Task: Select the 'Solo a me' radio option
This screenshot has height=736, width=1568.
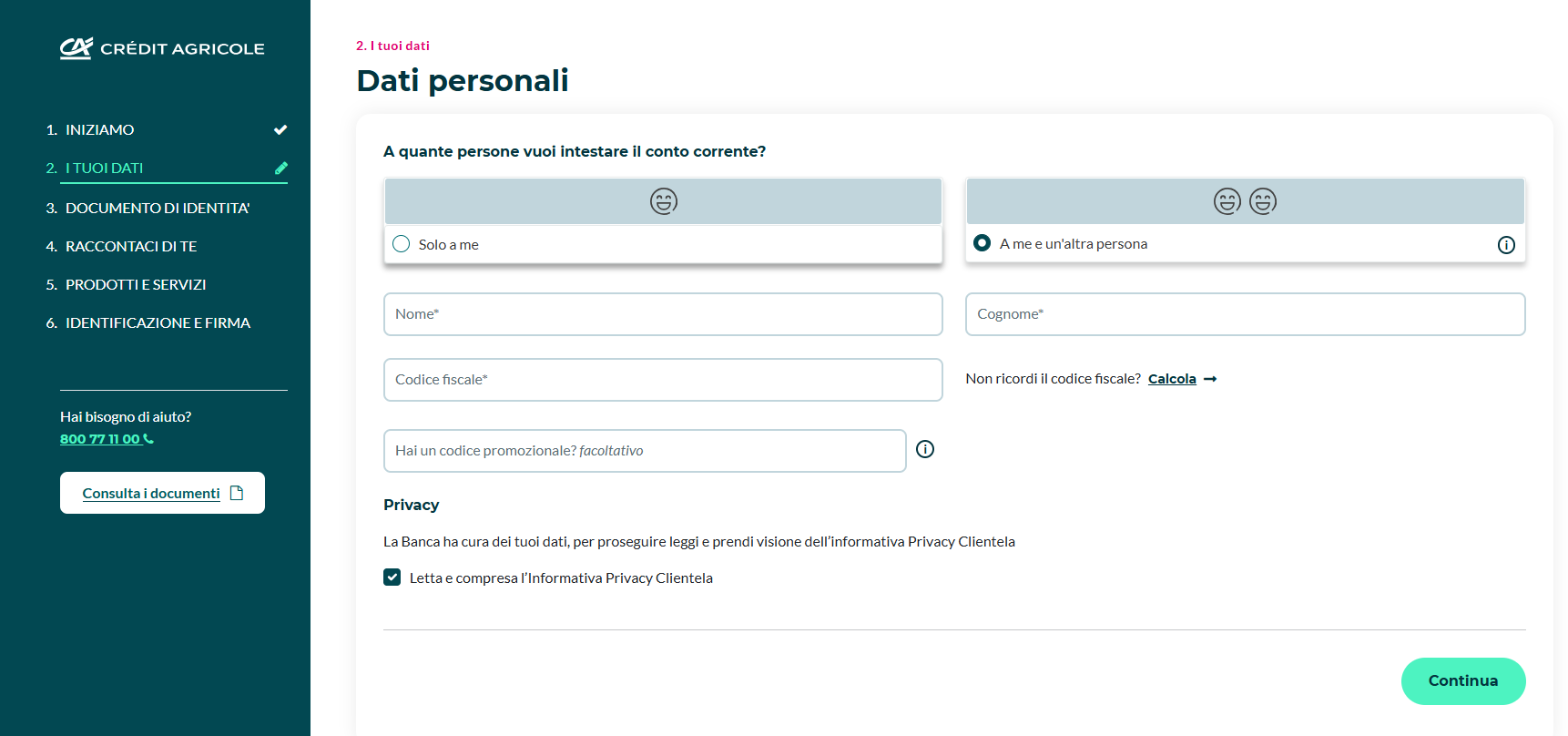Action: pyautogui.click(x=402, y=244)
